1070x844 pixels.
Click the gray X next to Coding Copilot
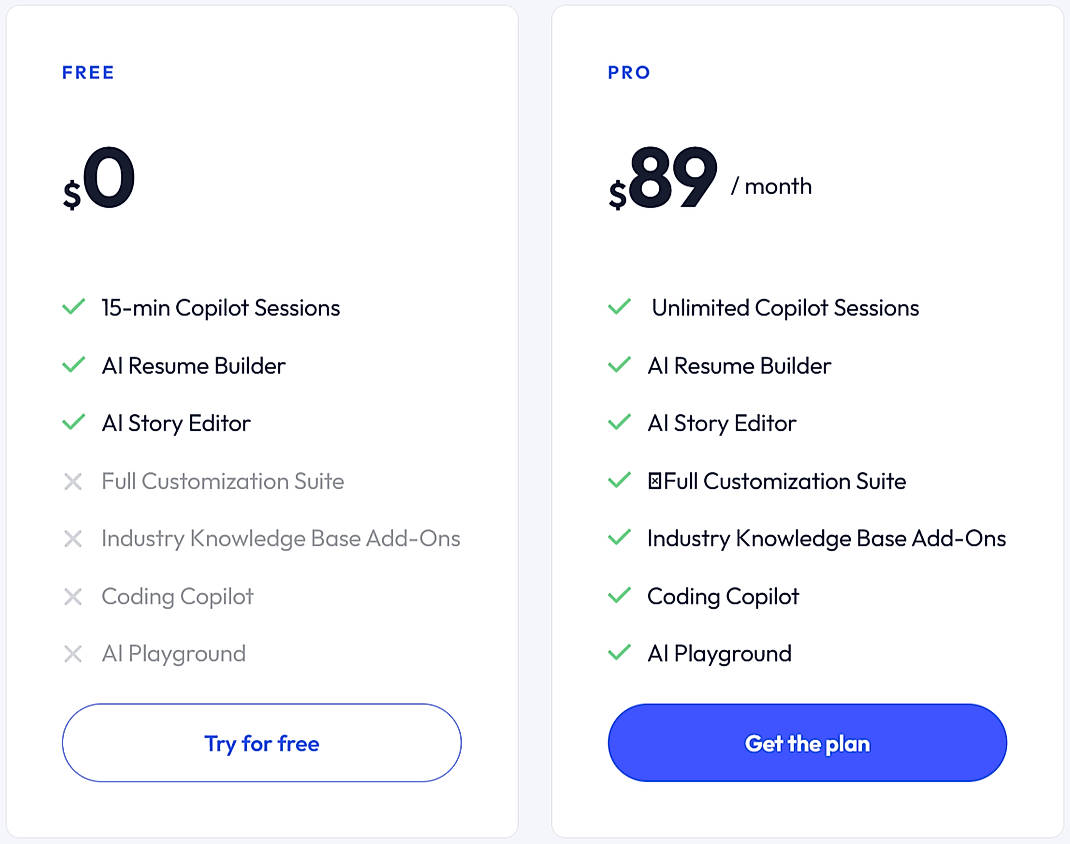pos(73,596)
